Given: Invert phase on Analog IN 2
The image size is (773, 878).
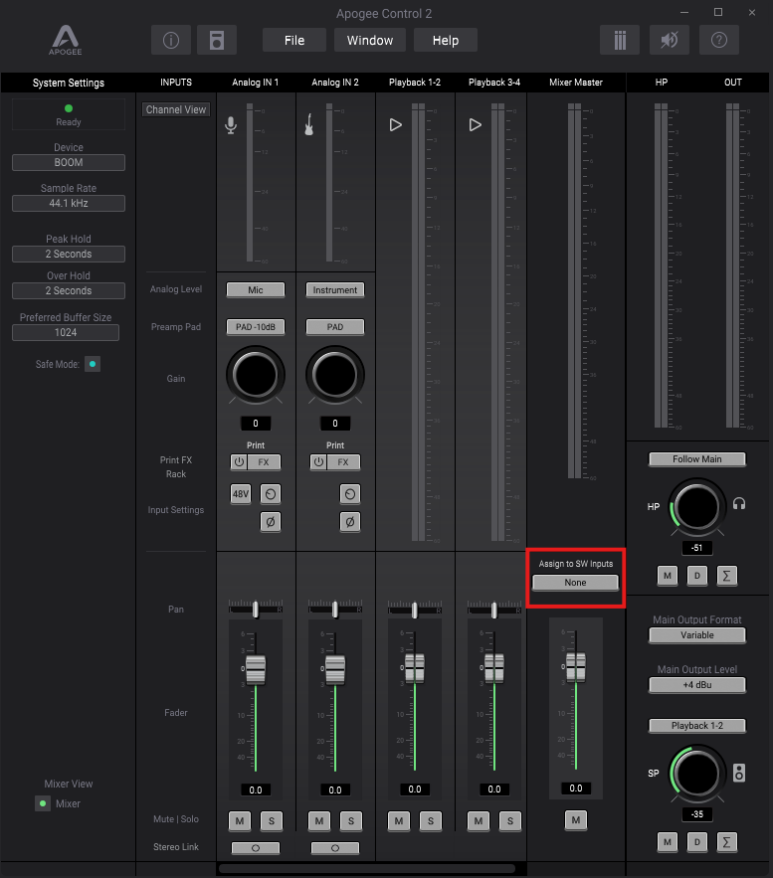Looking at the screenshot, I should point(350,522).
